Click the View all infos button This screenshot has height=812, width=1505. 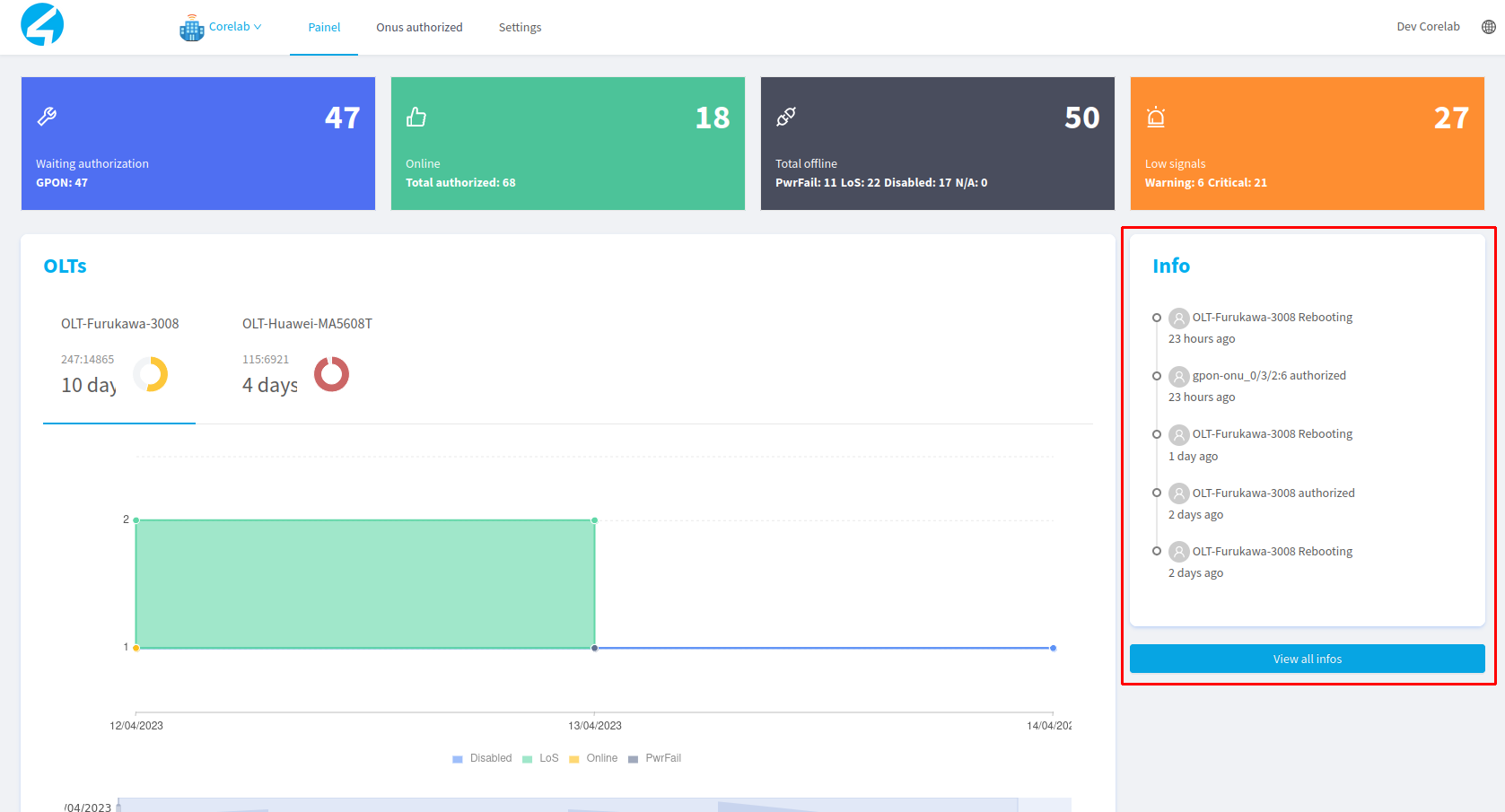1307,658
